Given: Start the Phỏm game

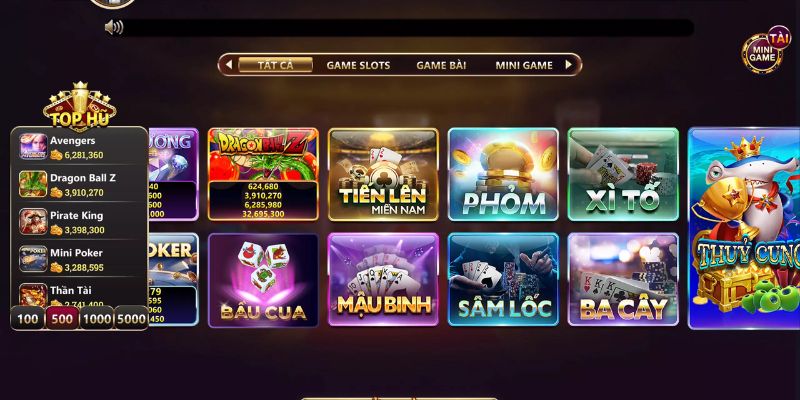Looking at the screenshot, I should click(503, 174).
